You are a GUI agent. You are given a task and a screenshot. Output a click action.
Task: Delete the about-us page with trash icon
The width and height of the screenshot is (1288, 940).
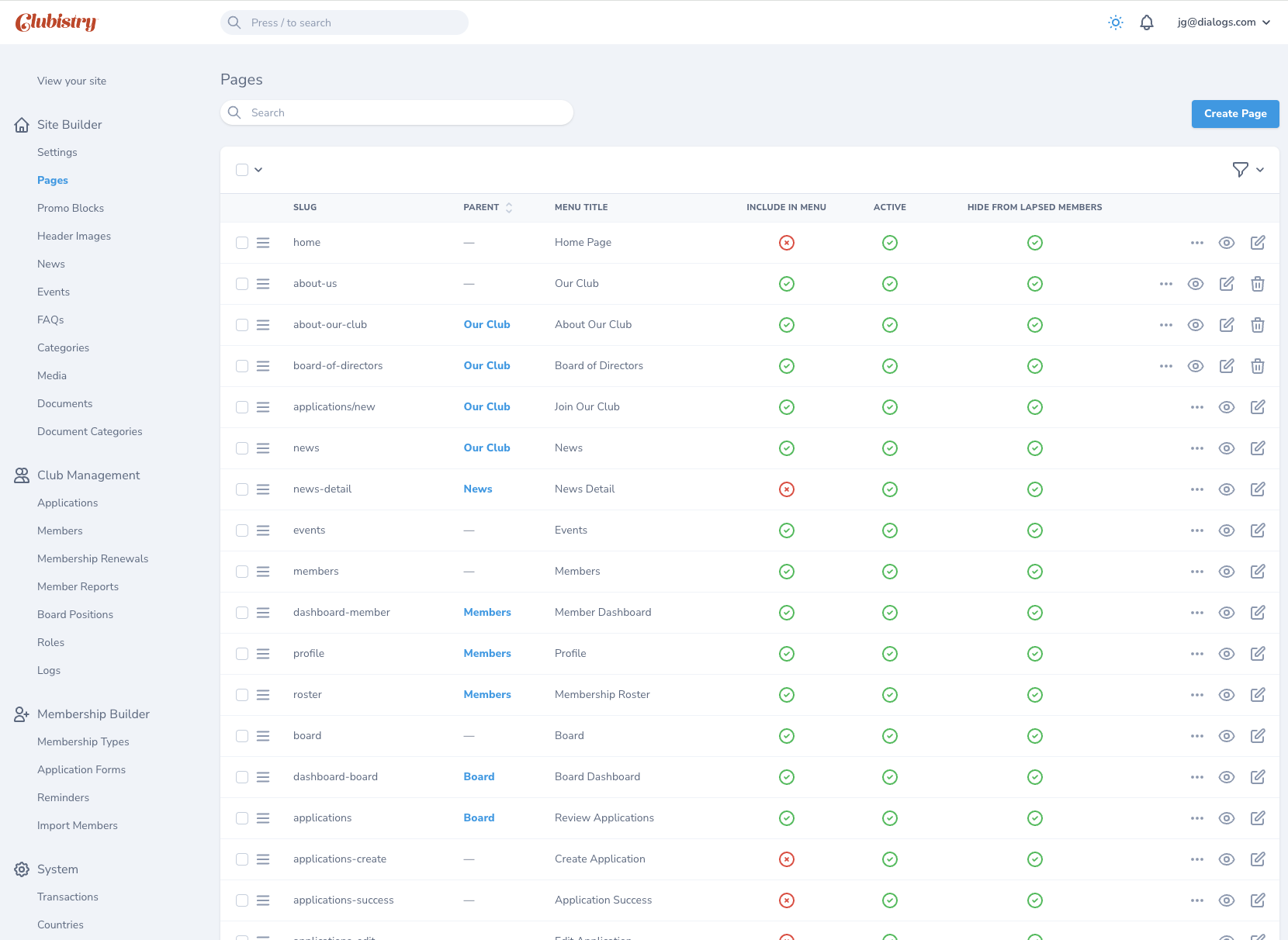coord(1257,284)
